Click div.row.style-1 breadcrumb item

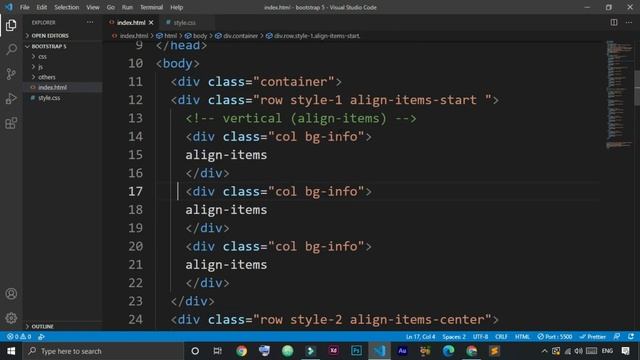tap(313, 36)
